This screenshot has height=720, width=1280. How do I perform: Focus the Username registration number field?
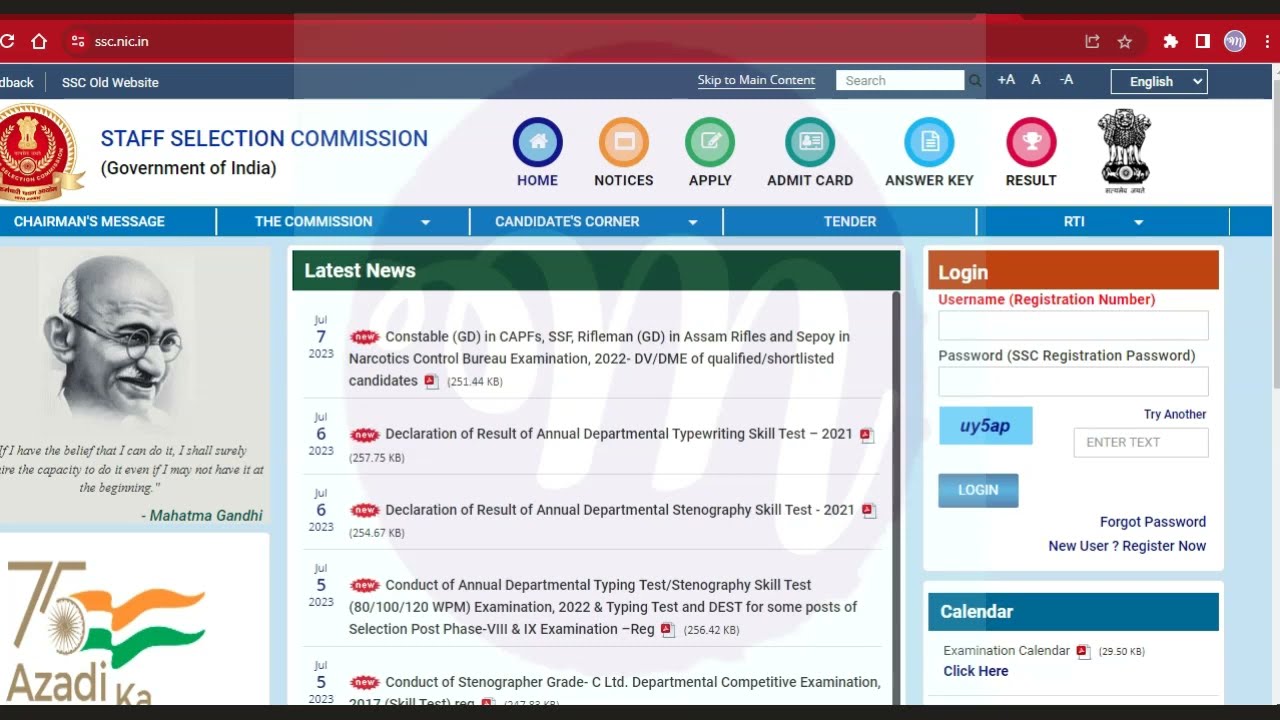pyautogui.click(x=1073, y=325)
